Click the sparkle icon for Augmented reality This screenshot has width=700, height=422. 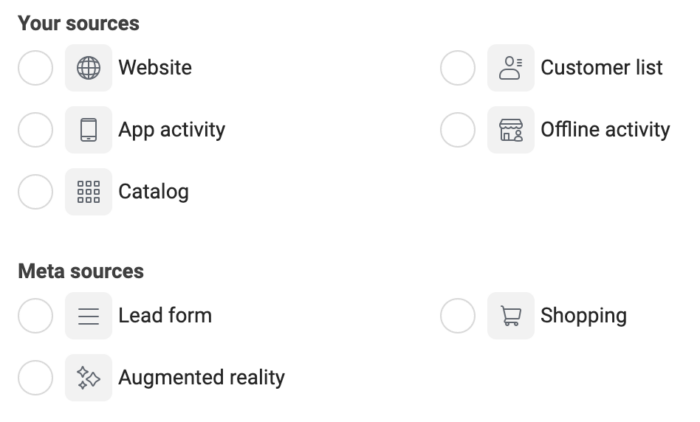[x=88, y=378]
